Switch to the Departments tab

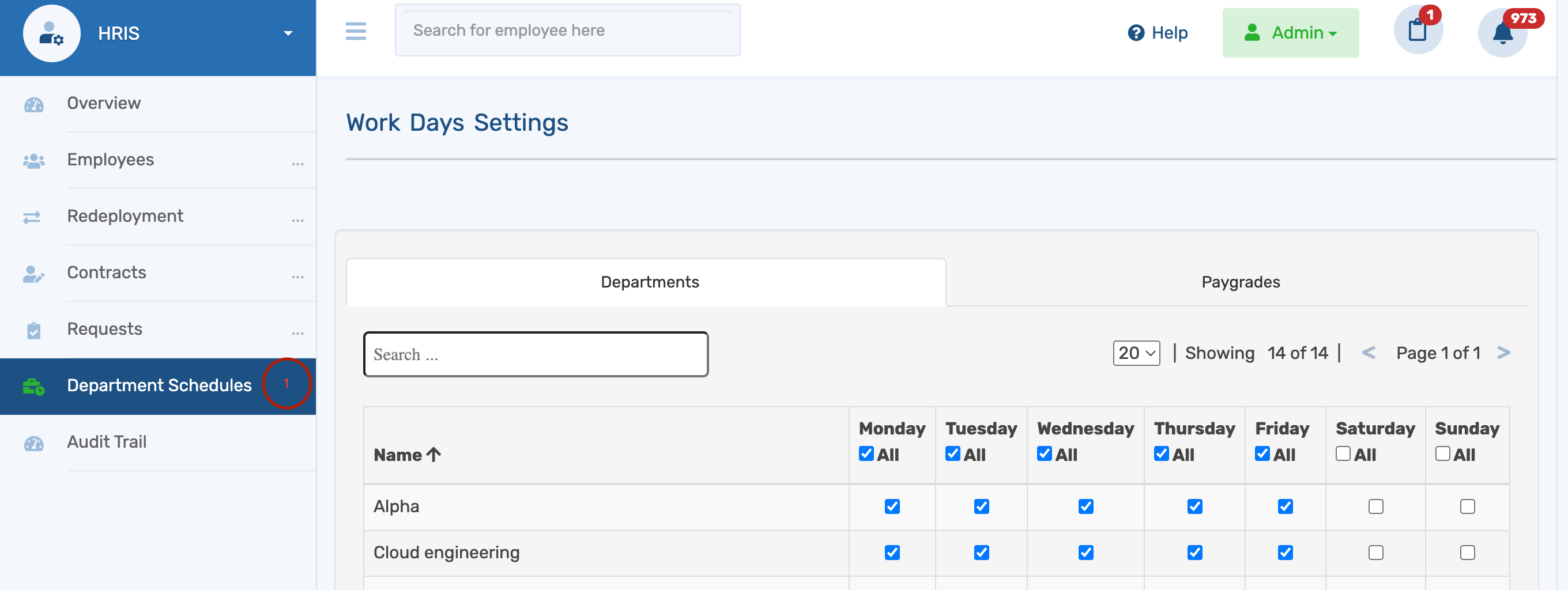(646, 282)
